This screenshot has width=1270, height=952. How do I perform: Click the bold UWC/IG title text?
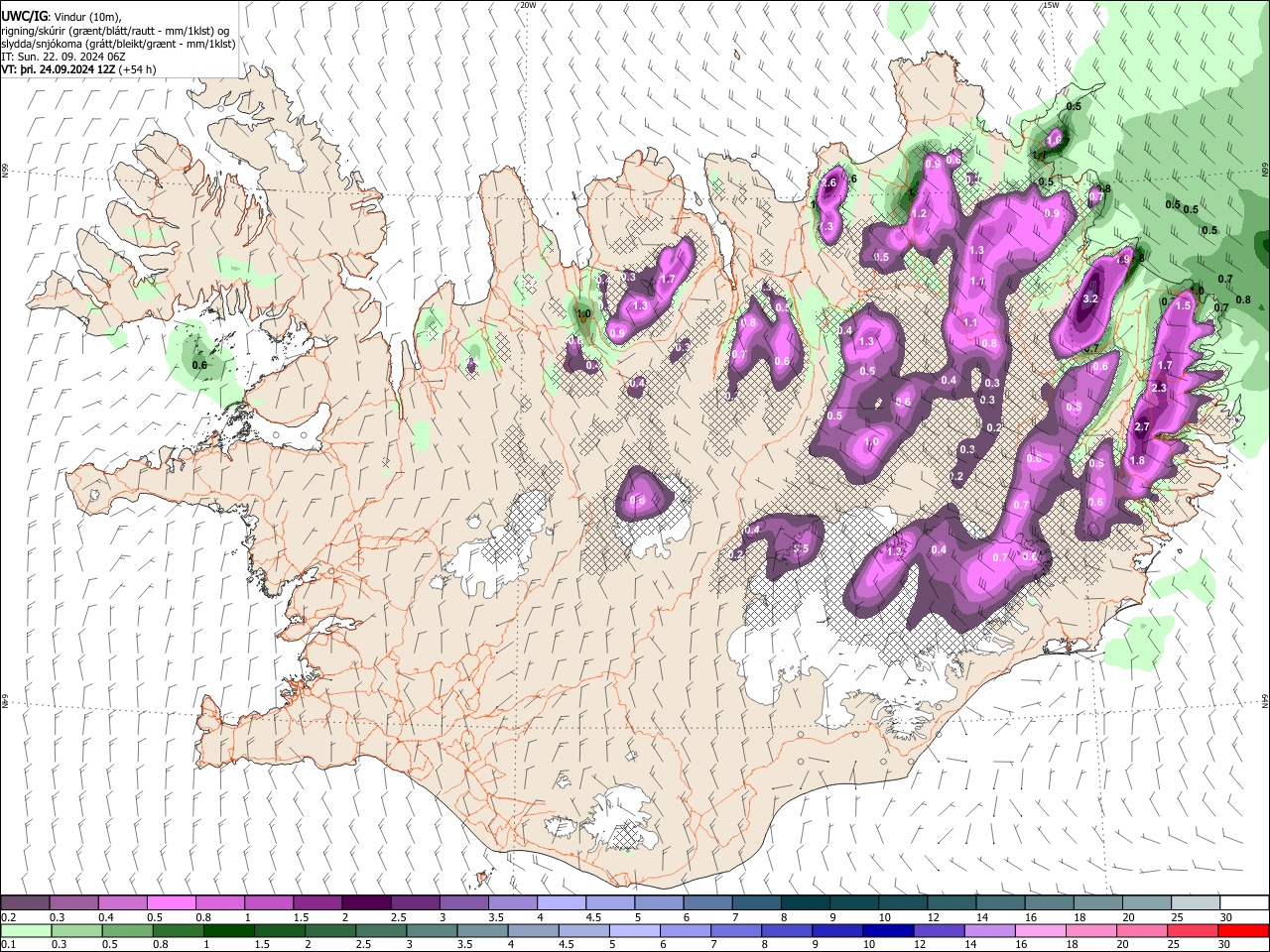[x=24, y=16]
